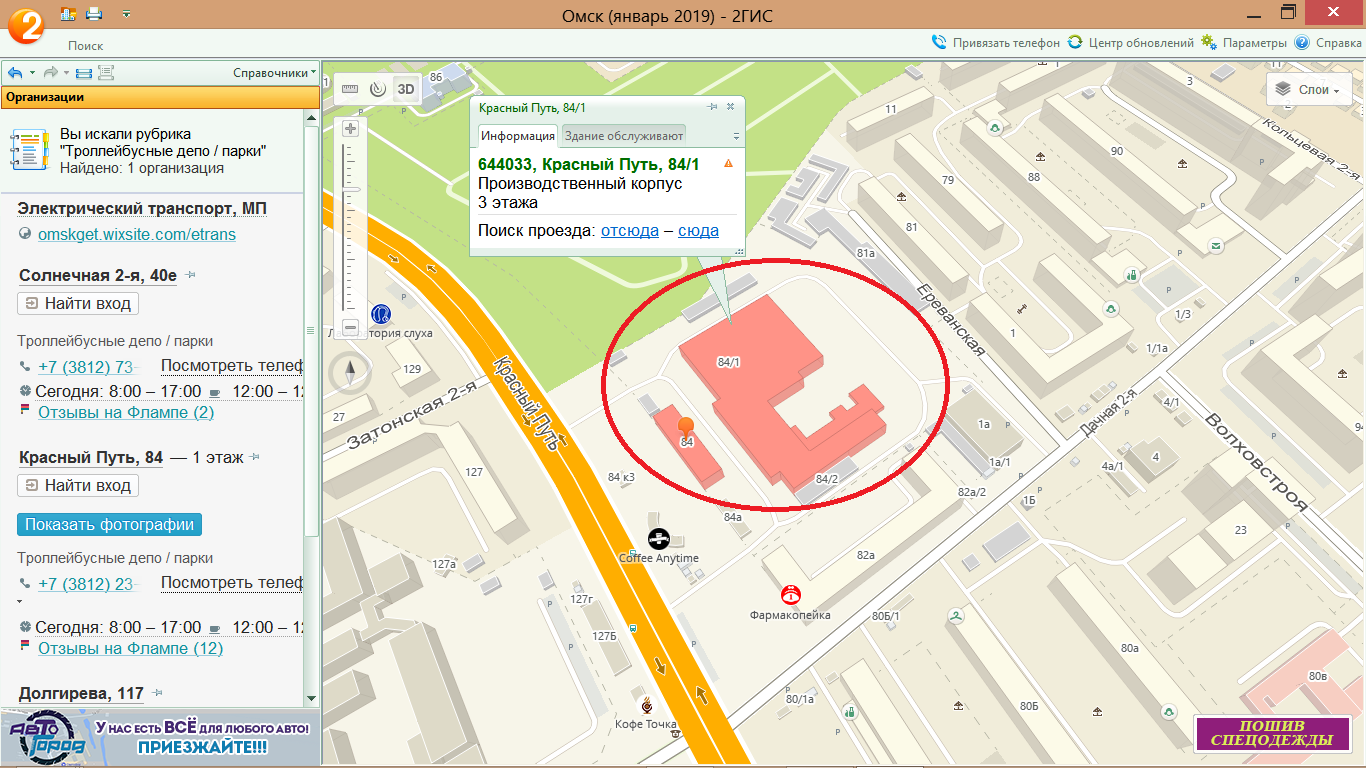Click the print icon in title bar
Viewport: 1366px width, 768px height.
(x=94, y=14)
